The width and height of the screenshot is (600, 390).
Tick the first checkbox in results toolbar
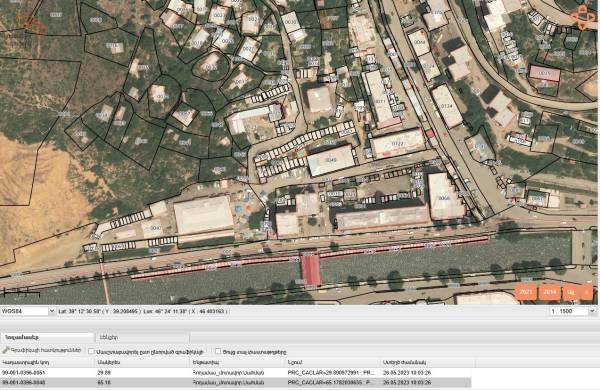(x=91, y=351)
